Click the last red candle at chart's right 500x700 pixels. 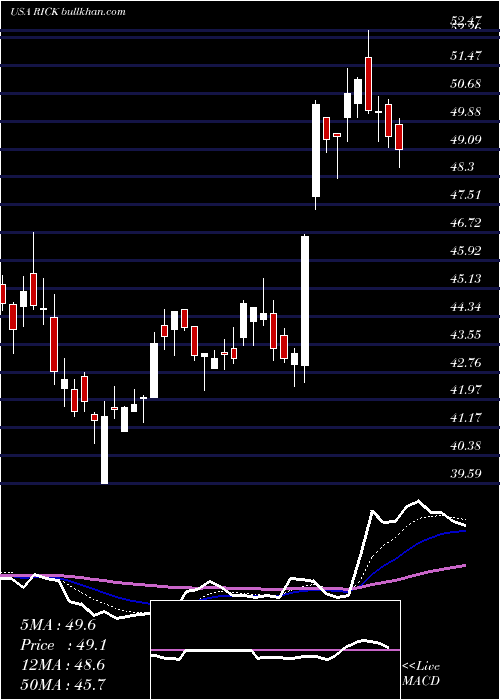(x=399, y=137)
